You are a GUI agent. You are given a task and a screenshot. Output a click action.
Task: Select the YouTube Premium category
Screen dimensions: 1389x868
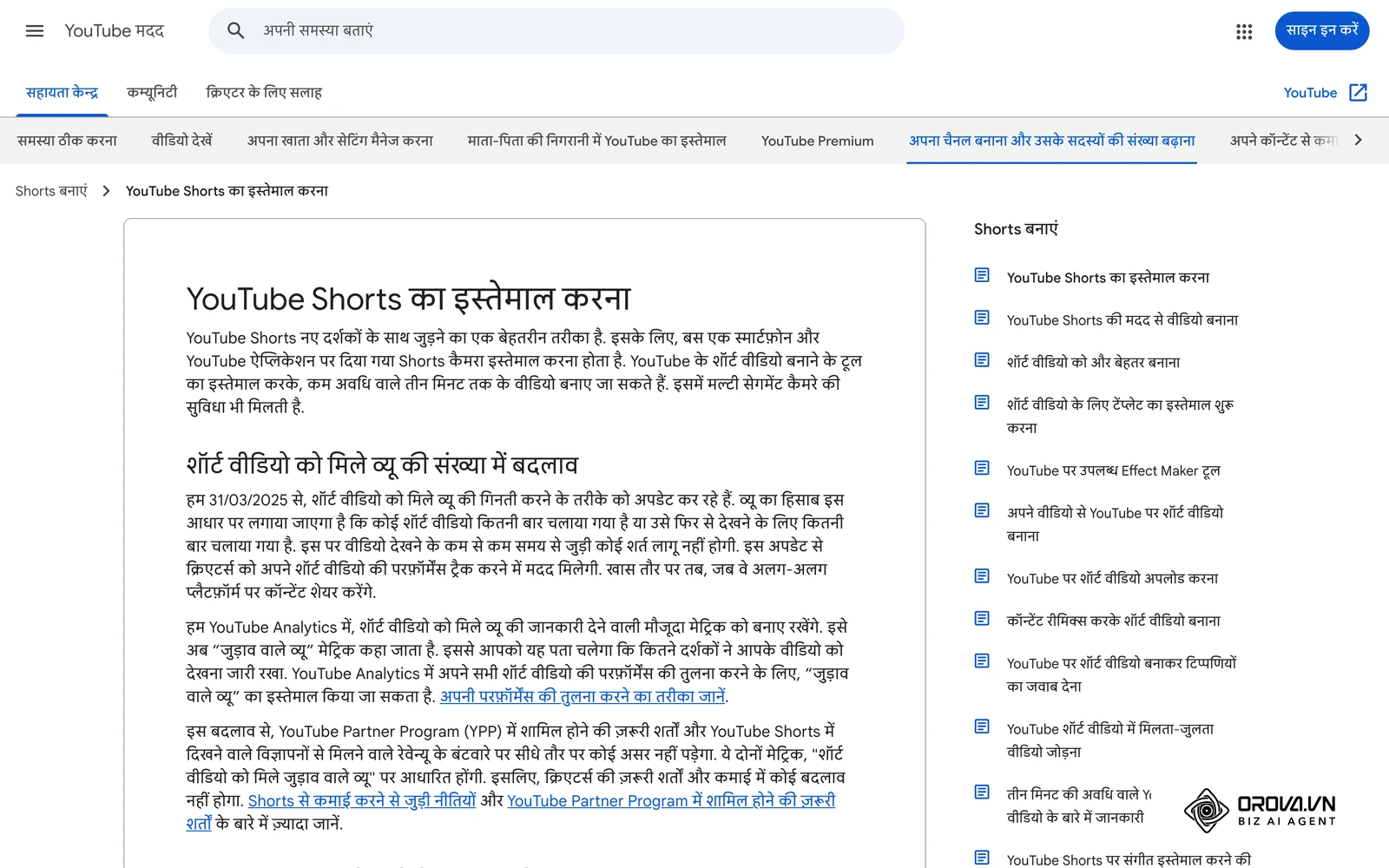click(818, 141)
